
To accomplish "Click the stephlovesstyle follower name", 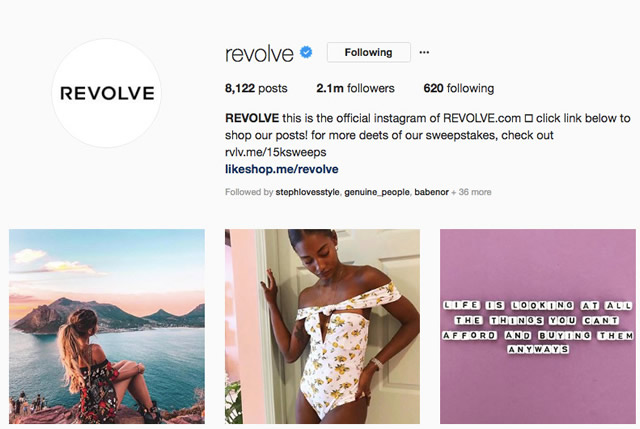I will pyautogui.click(x=307, y=192).
